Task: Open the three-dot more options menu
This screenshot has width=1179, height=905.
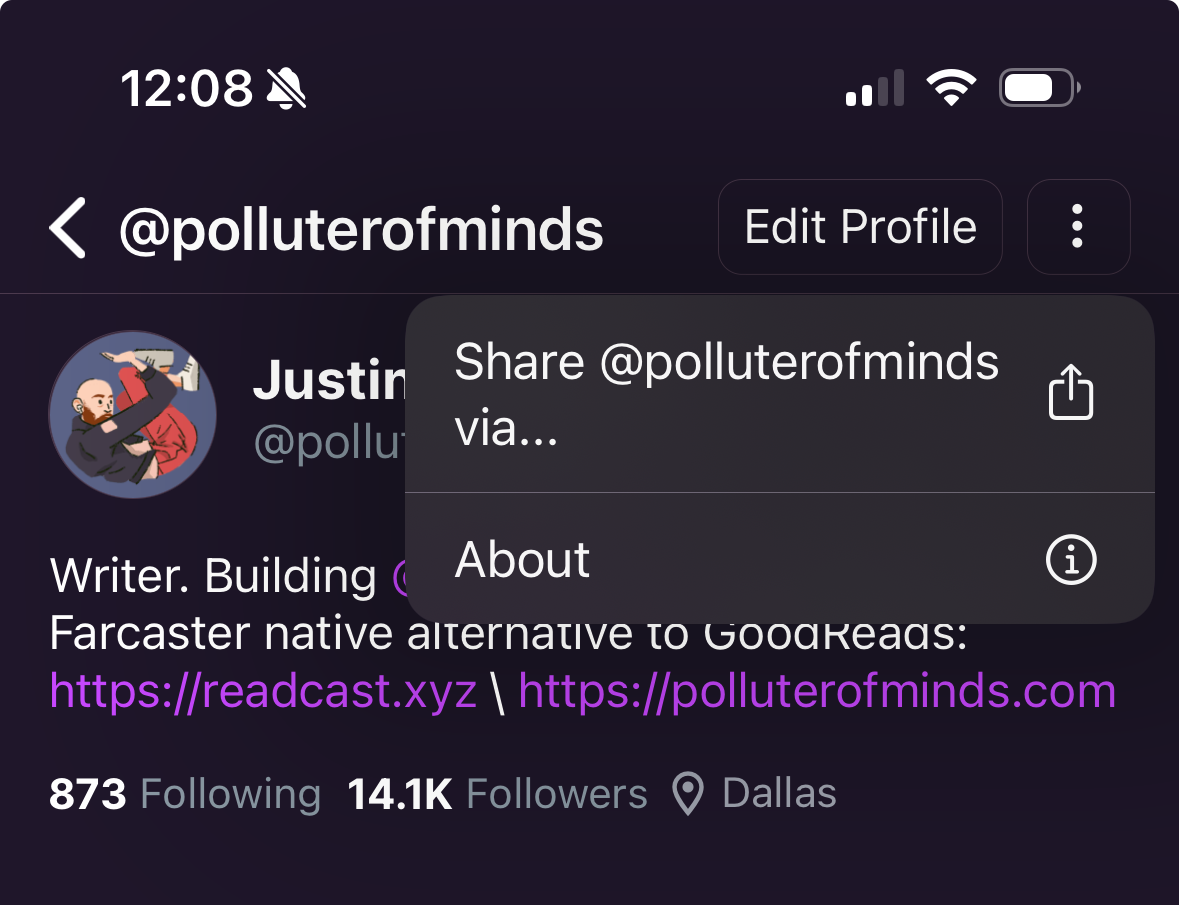Action: (x=1077, y=227)
